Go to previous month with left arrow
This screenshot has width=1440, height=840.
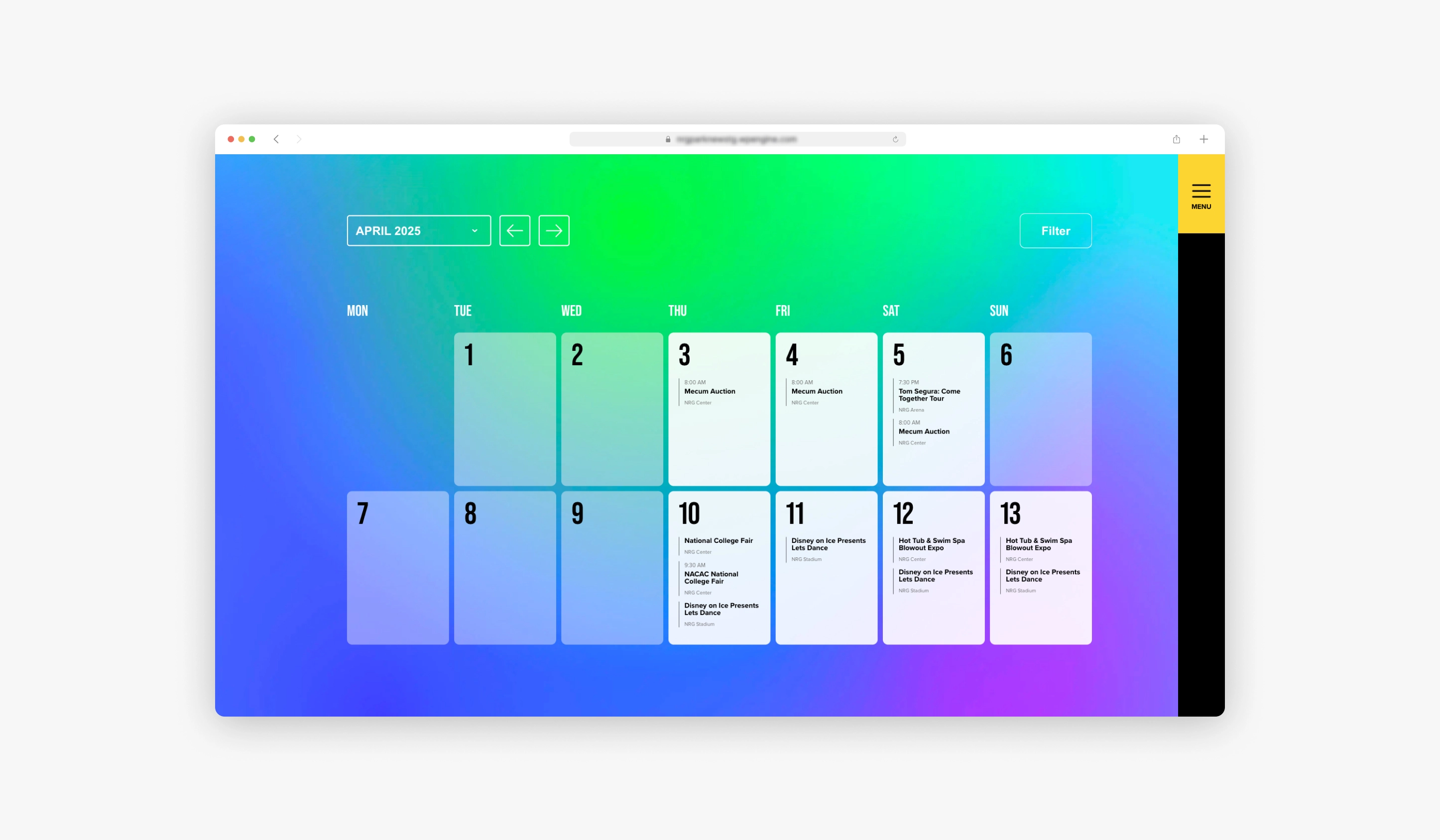(514, 231)
